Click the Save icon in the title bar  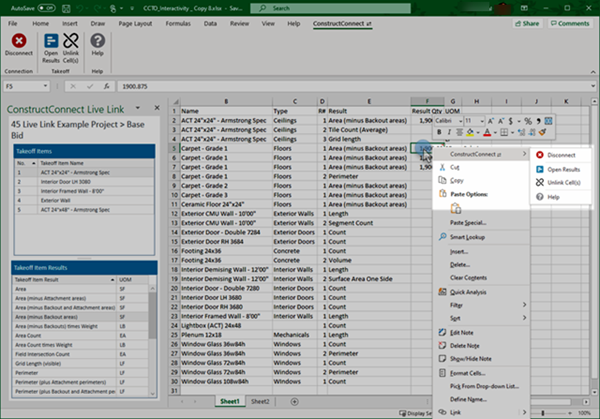[x=66, y=8]
